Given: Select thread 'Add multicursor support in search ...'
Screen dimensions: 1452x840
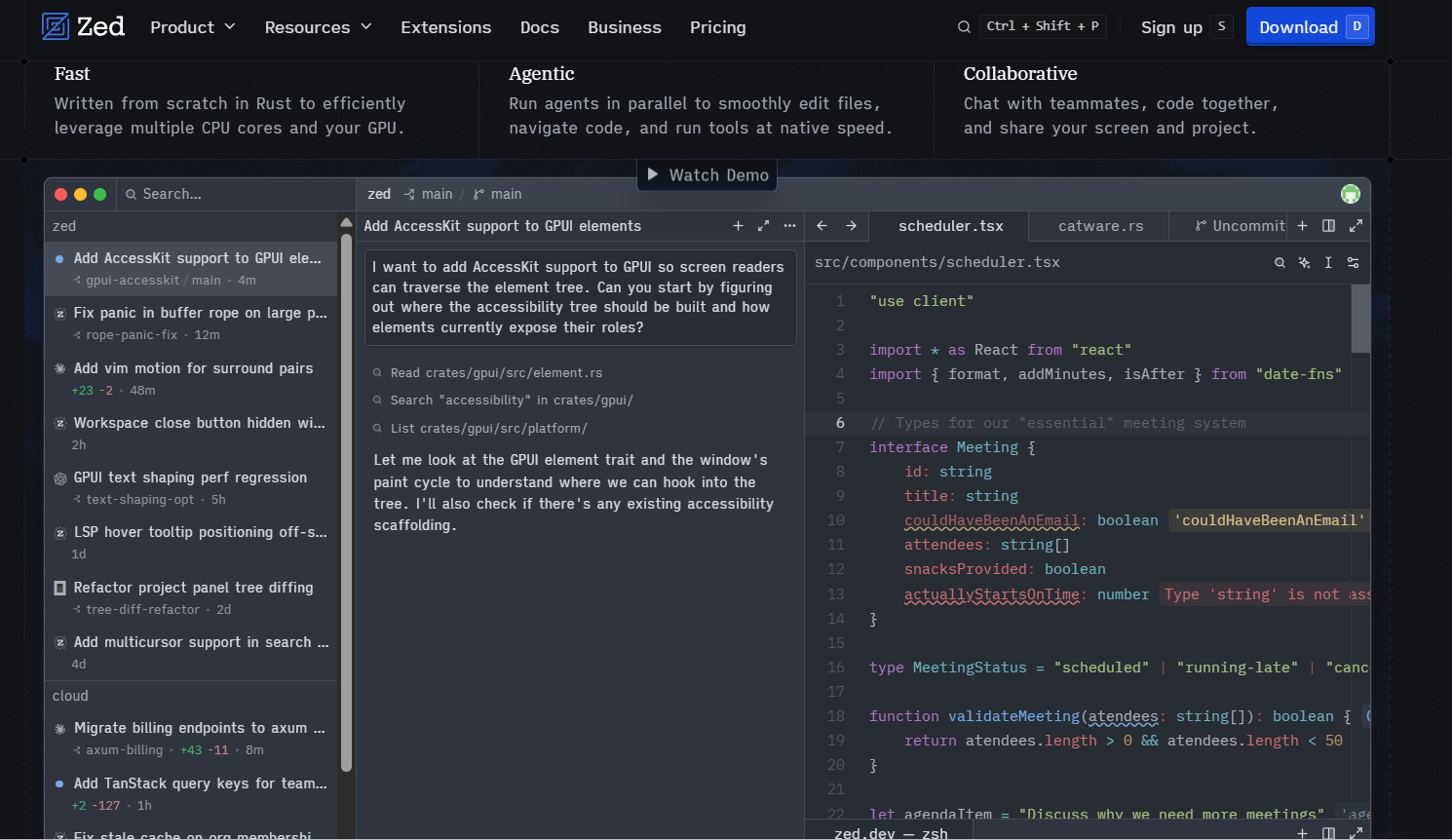Looking at the screenshot, I should 191,653.
